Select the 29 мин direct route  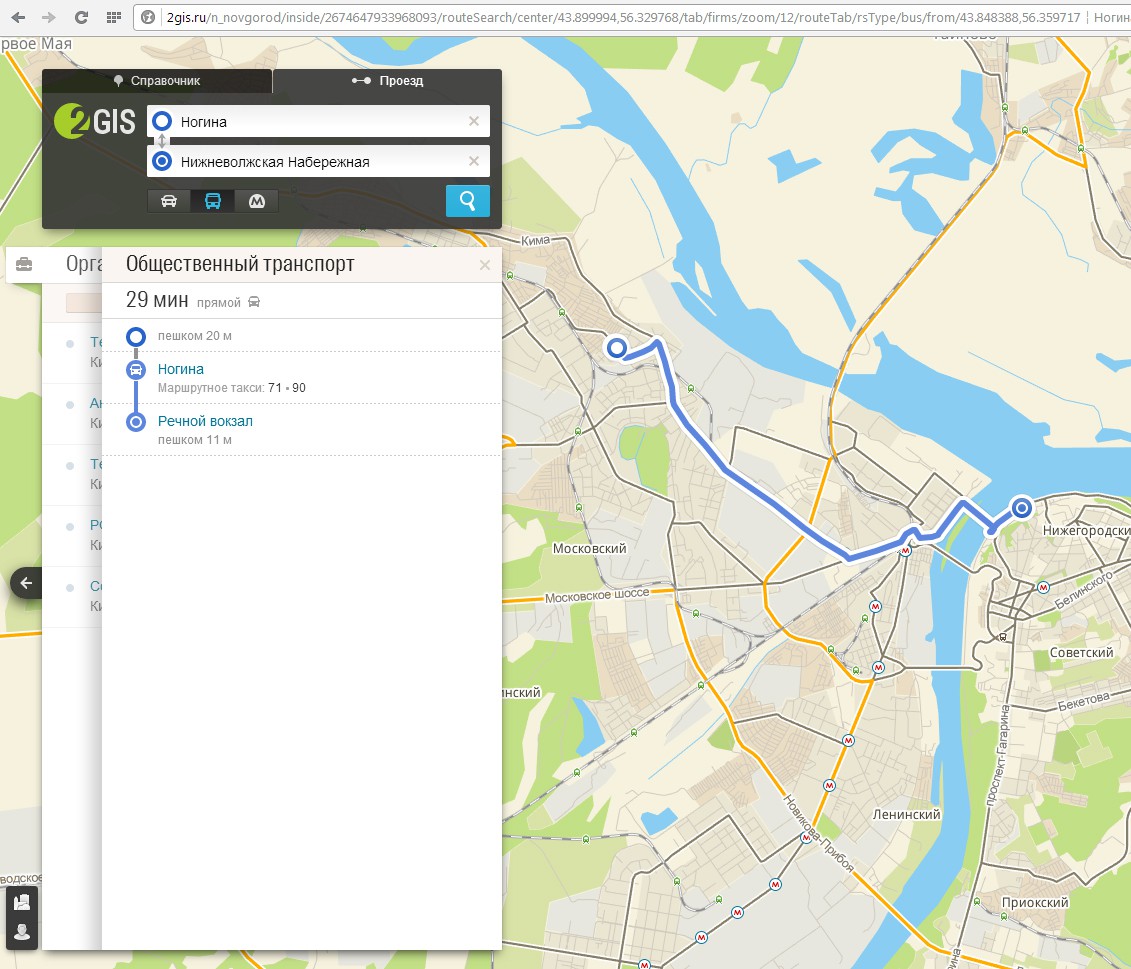[302, 300]
